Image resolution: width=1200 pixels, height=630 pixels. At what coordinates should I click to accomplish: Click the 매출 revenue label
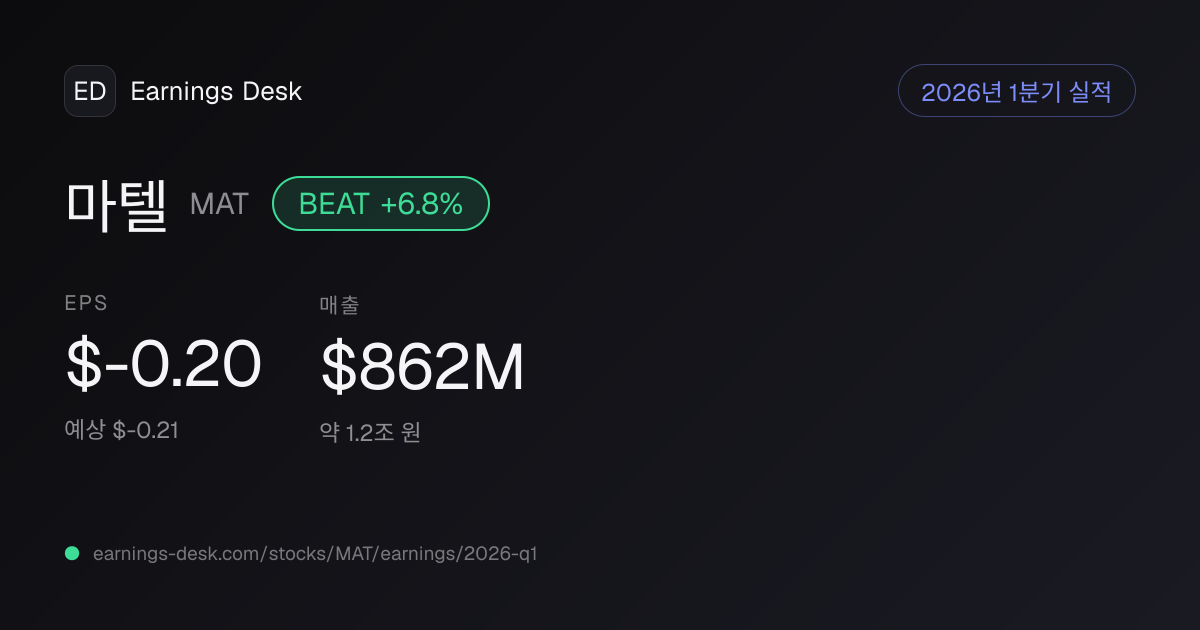pos(338,304)
